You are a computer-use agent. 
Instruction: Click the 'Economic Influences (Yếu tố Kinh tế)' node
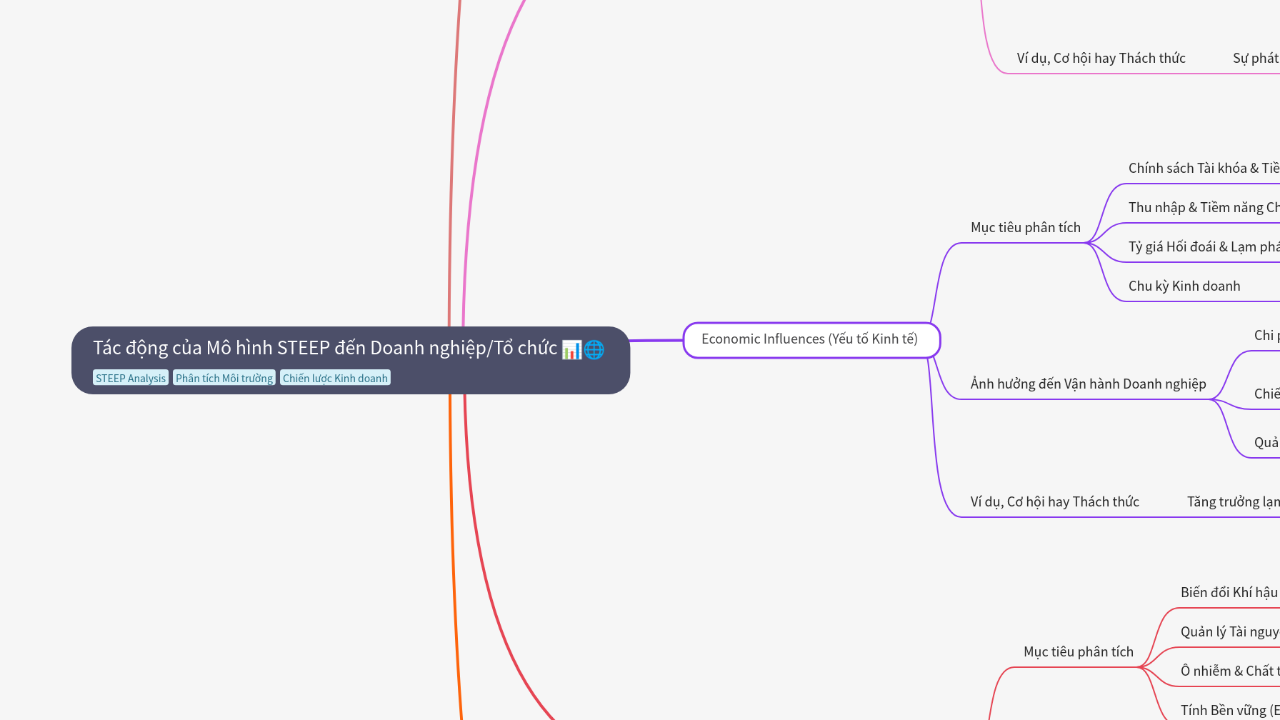[811, 339]
